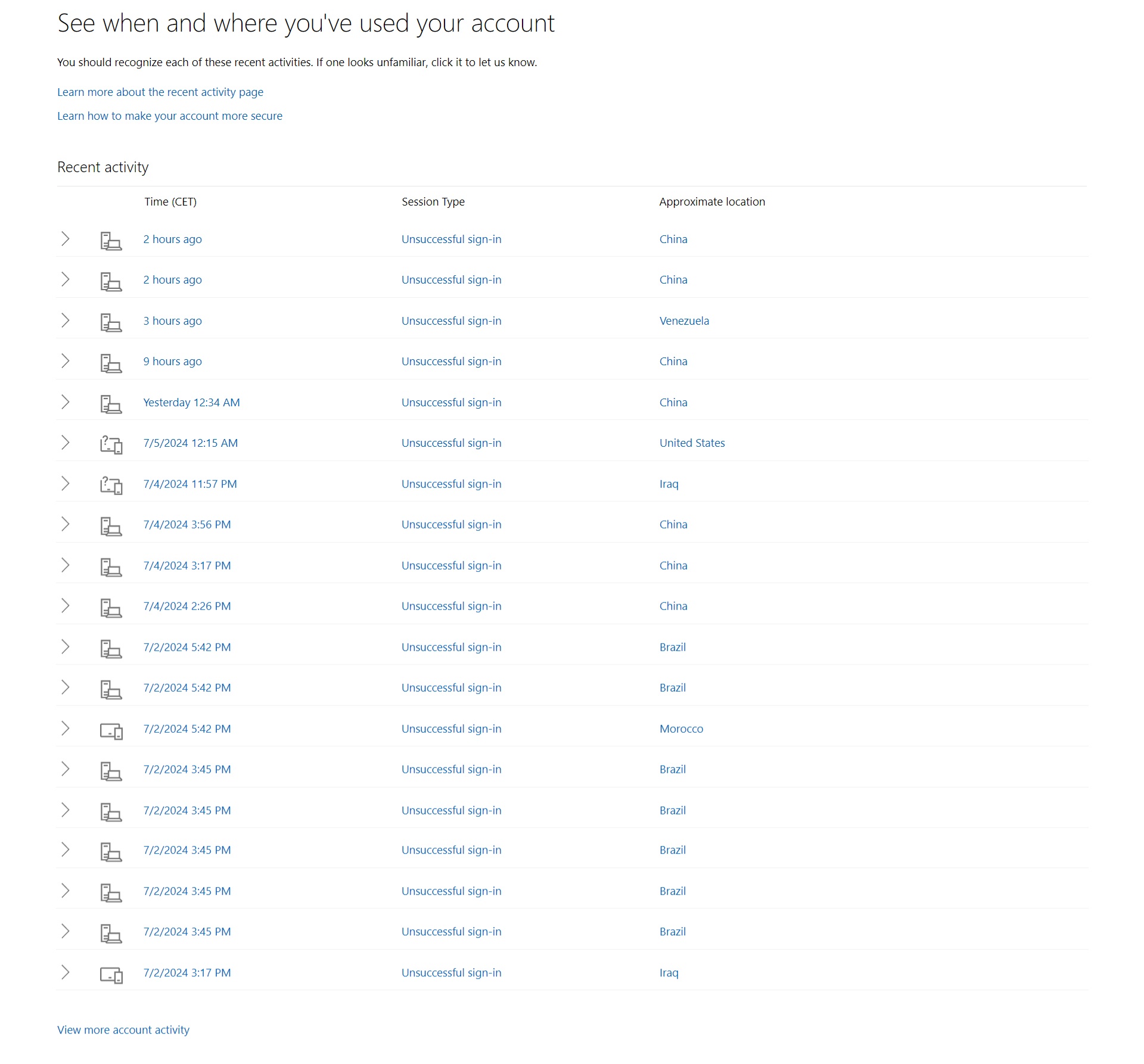Click China location in 9 hours ago row

(x=673, y=361)
